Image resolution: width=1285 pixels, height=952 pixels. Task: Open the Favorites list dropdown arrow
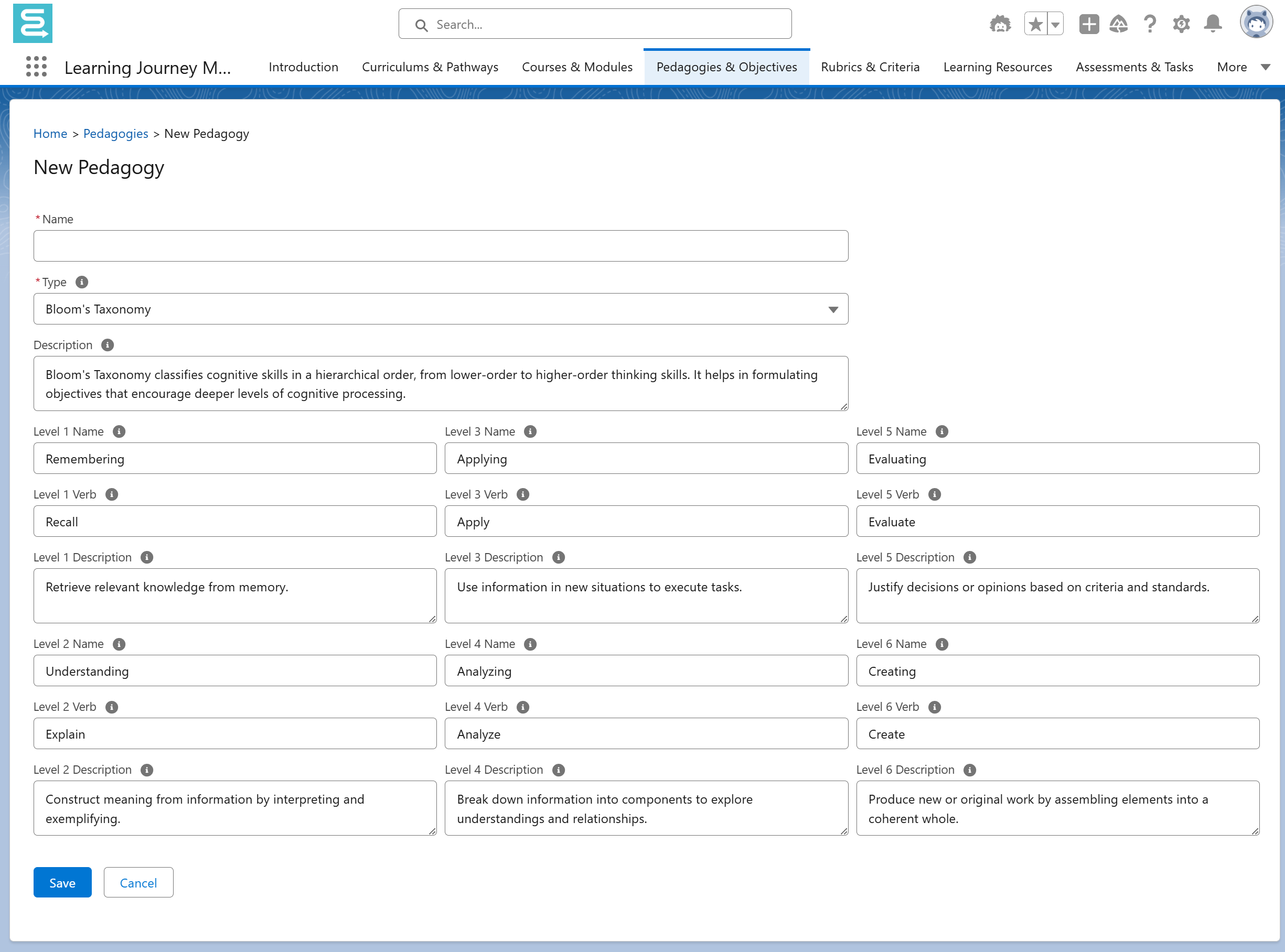click(1056, 24)
